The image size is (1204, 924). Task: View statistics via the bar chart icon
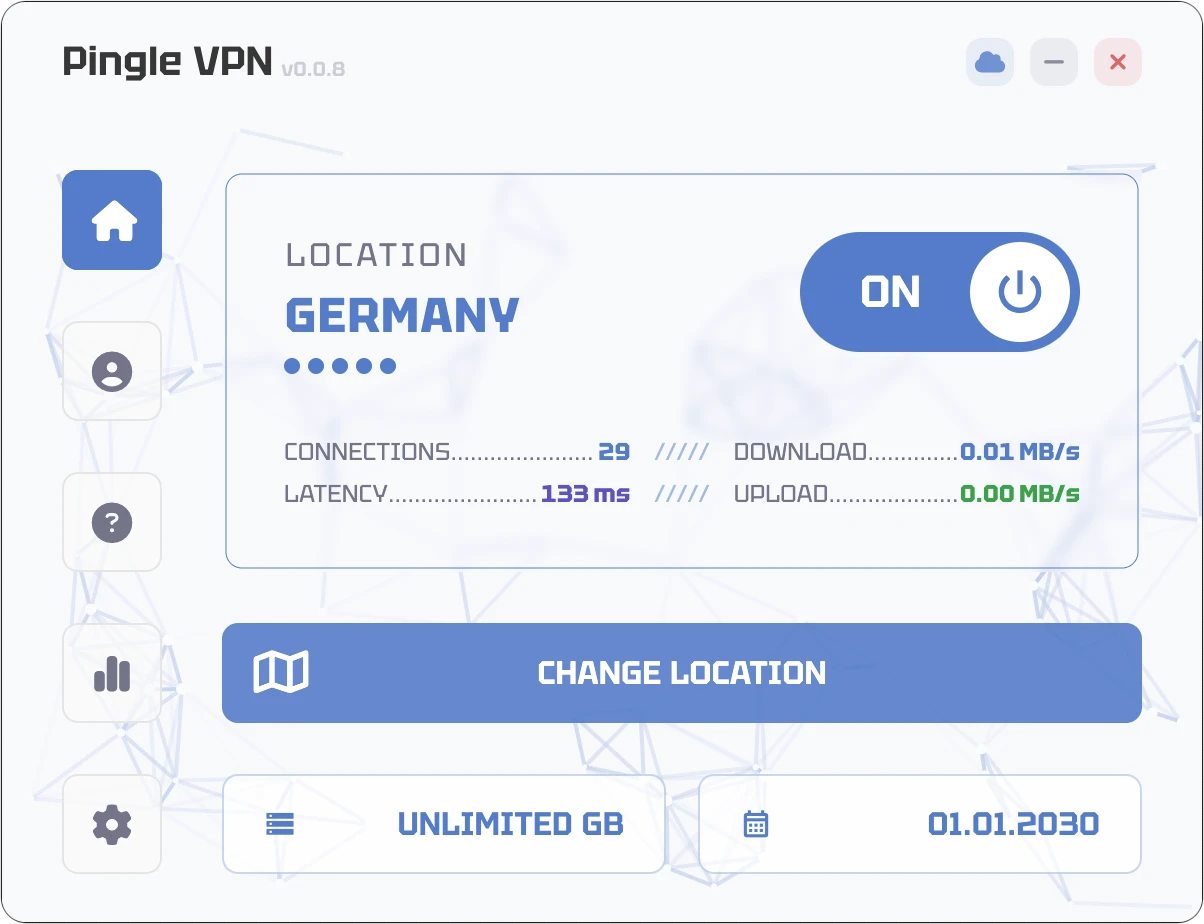111,674
